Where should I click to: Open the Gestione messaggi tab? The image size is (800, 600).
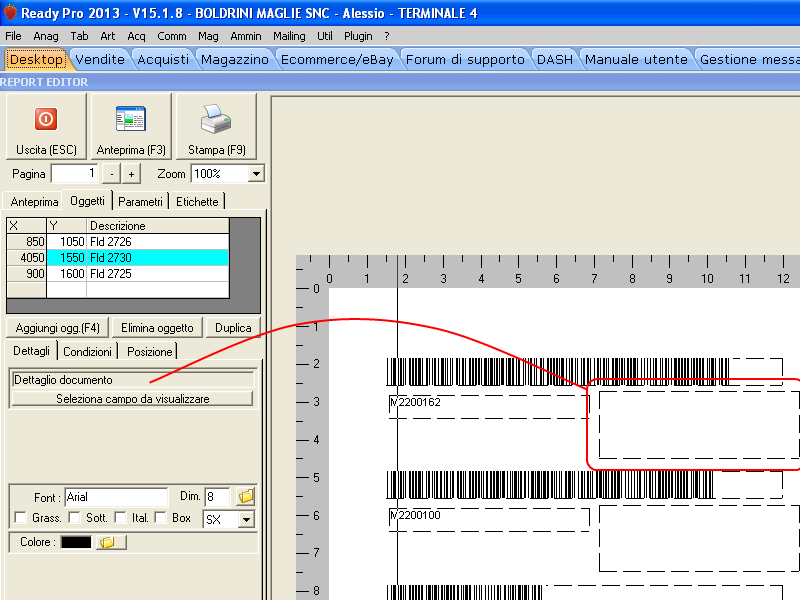tap(748, 60)
